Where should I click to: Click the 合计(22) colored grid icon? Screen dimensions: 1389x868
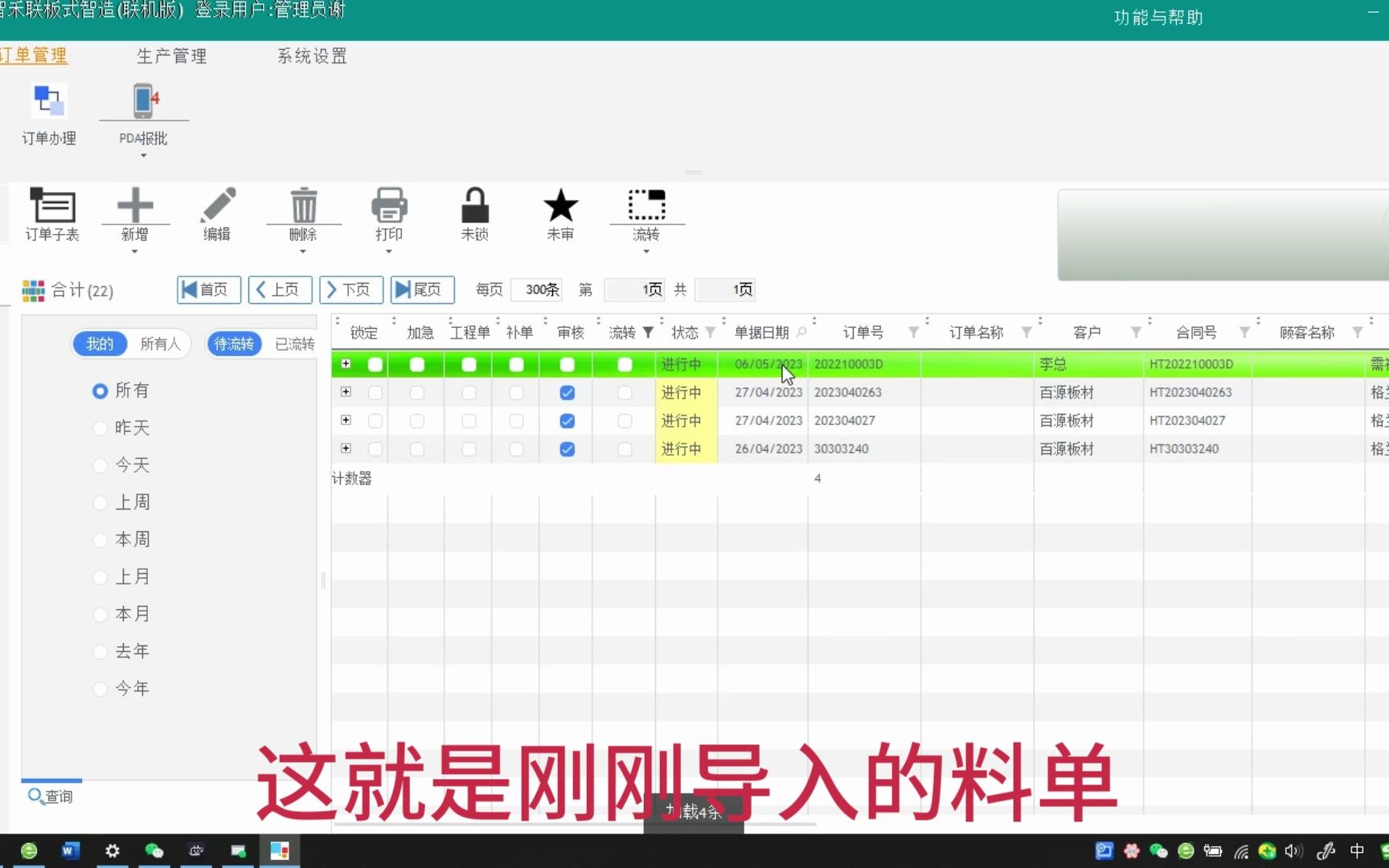pos(33,290)
